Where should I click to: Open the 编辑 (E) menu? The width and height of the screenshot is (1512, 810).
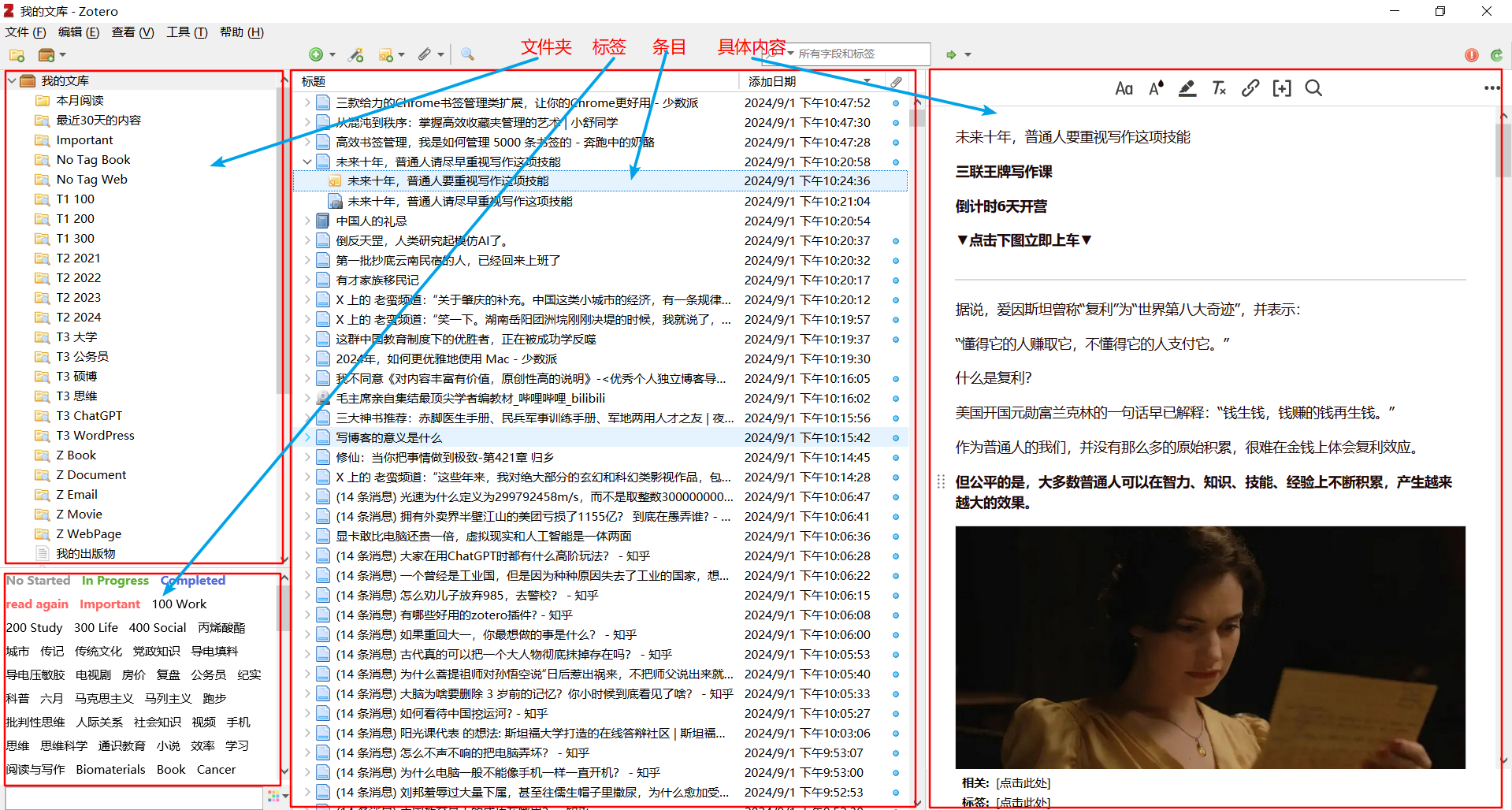click(79, 32)
